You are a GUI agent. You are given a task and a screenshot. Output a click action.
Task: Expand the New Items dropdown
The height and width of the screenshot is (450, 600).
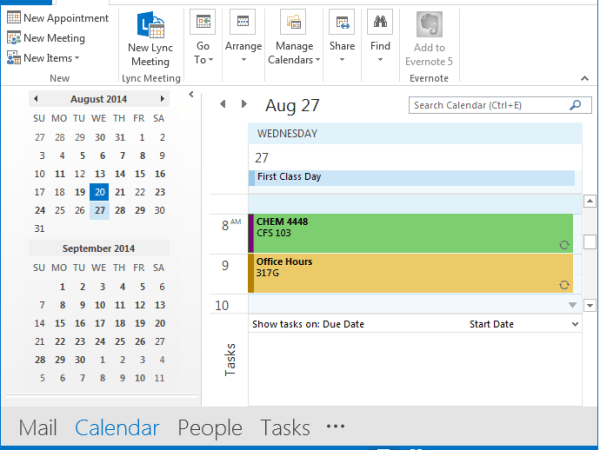(x=44, y=58)
